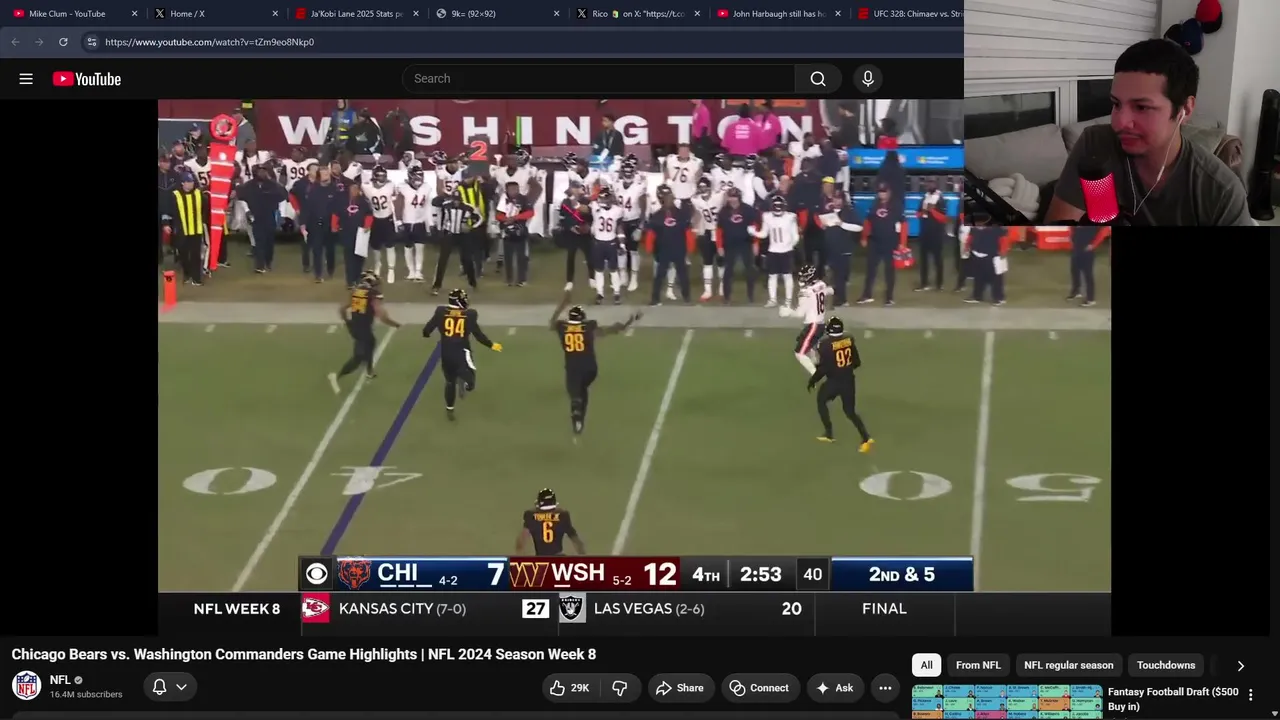The width and height of the screenshot is (1280, 720).
Task: Go back with browser back arrow
Action: (x=15, y=42)
